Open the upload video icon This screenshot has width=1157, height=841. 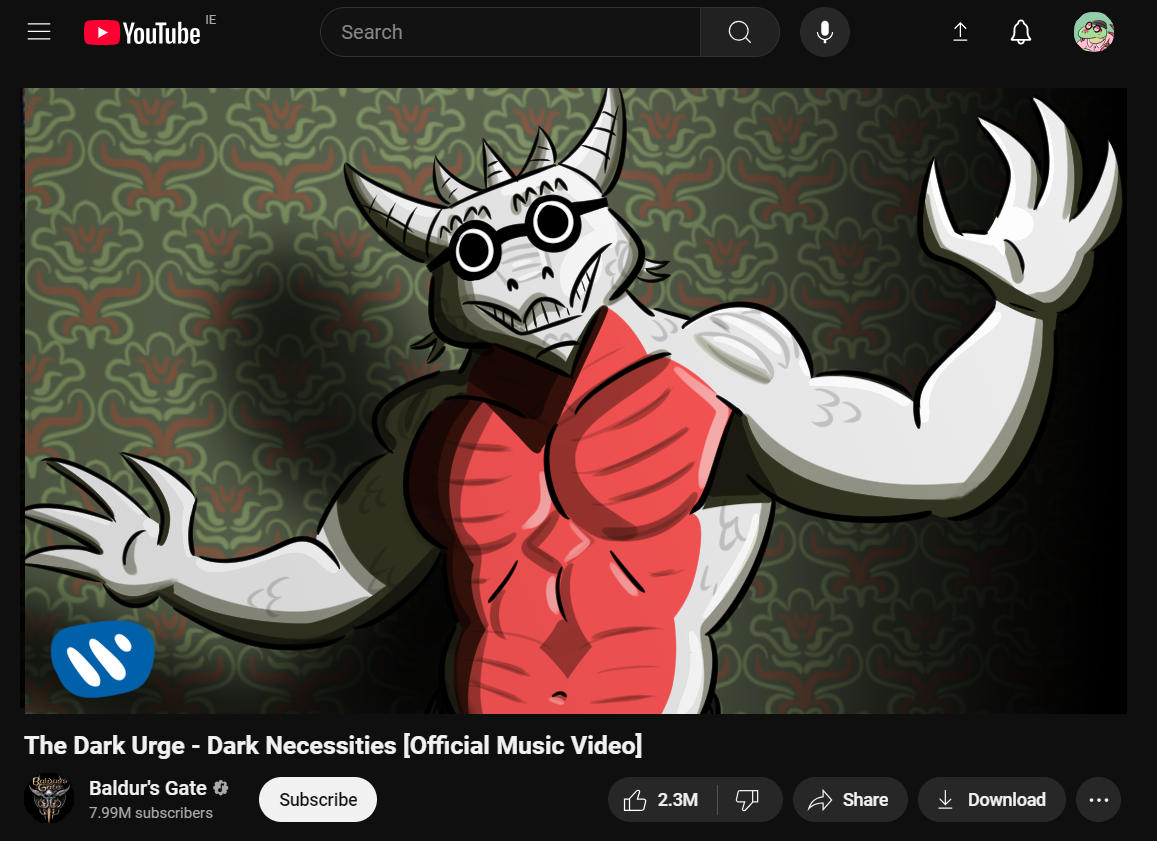point(960,32)
